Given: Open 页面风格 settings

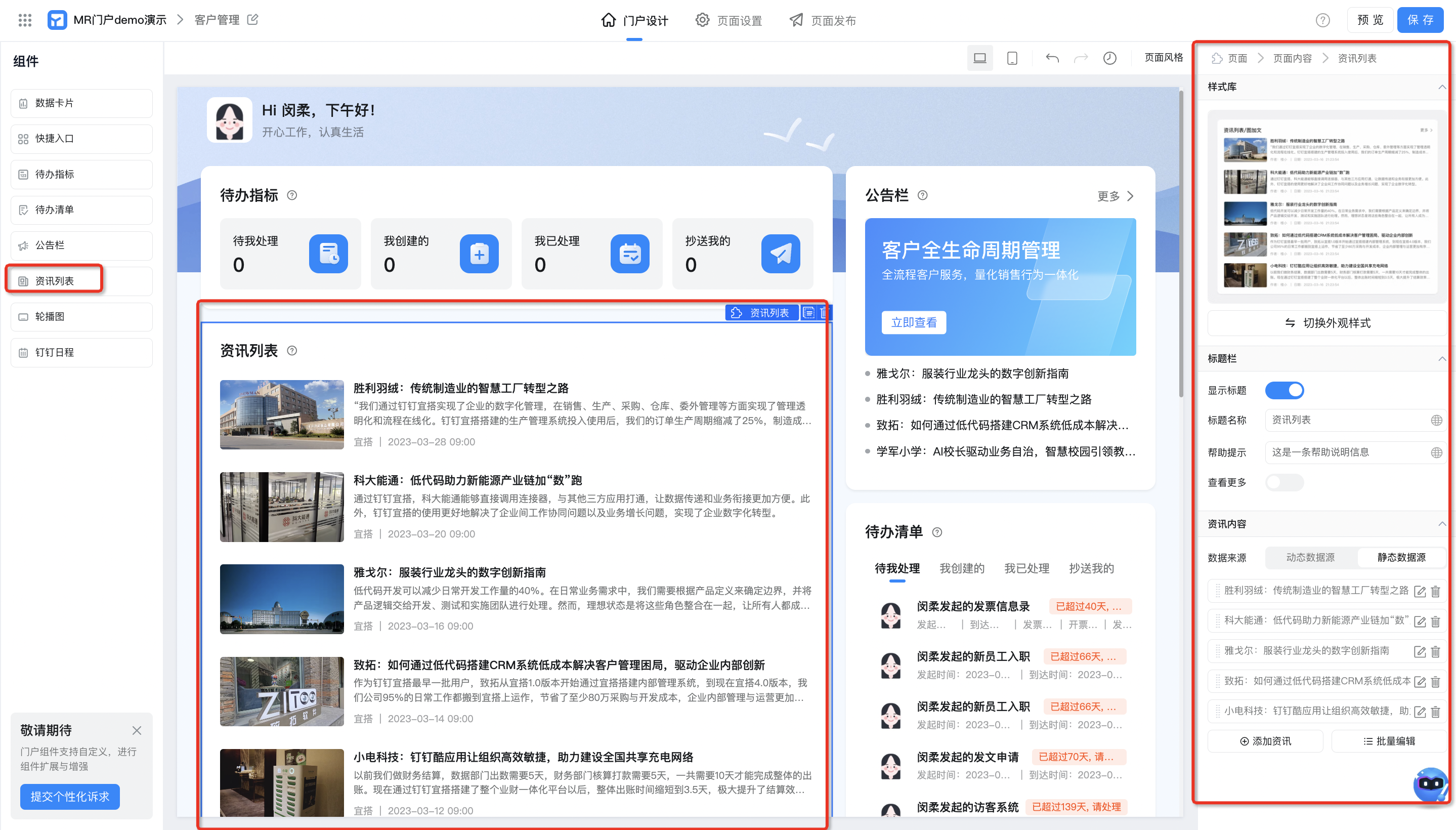Looking at the screenshot, I should [1164, 58].
